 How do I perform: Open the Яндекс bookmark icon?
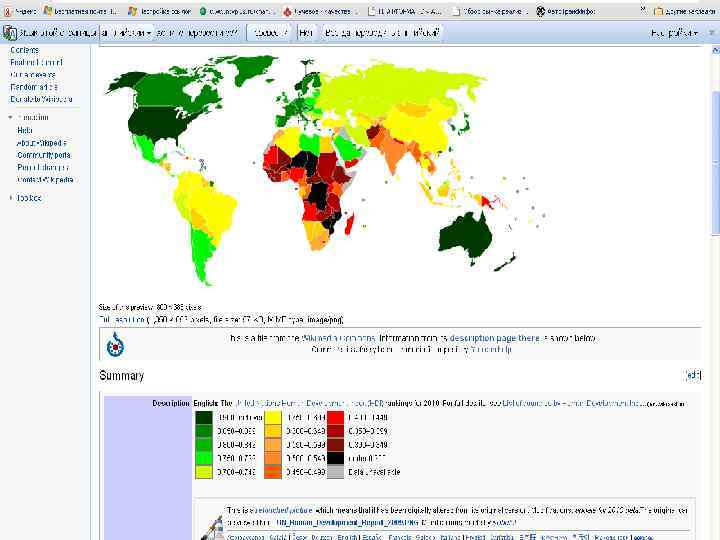(x=7, y=11)
